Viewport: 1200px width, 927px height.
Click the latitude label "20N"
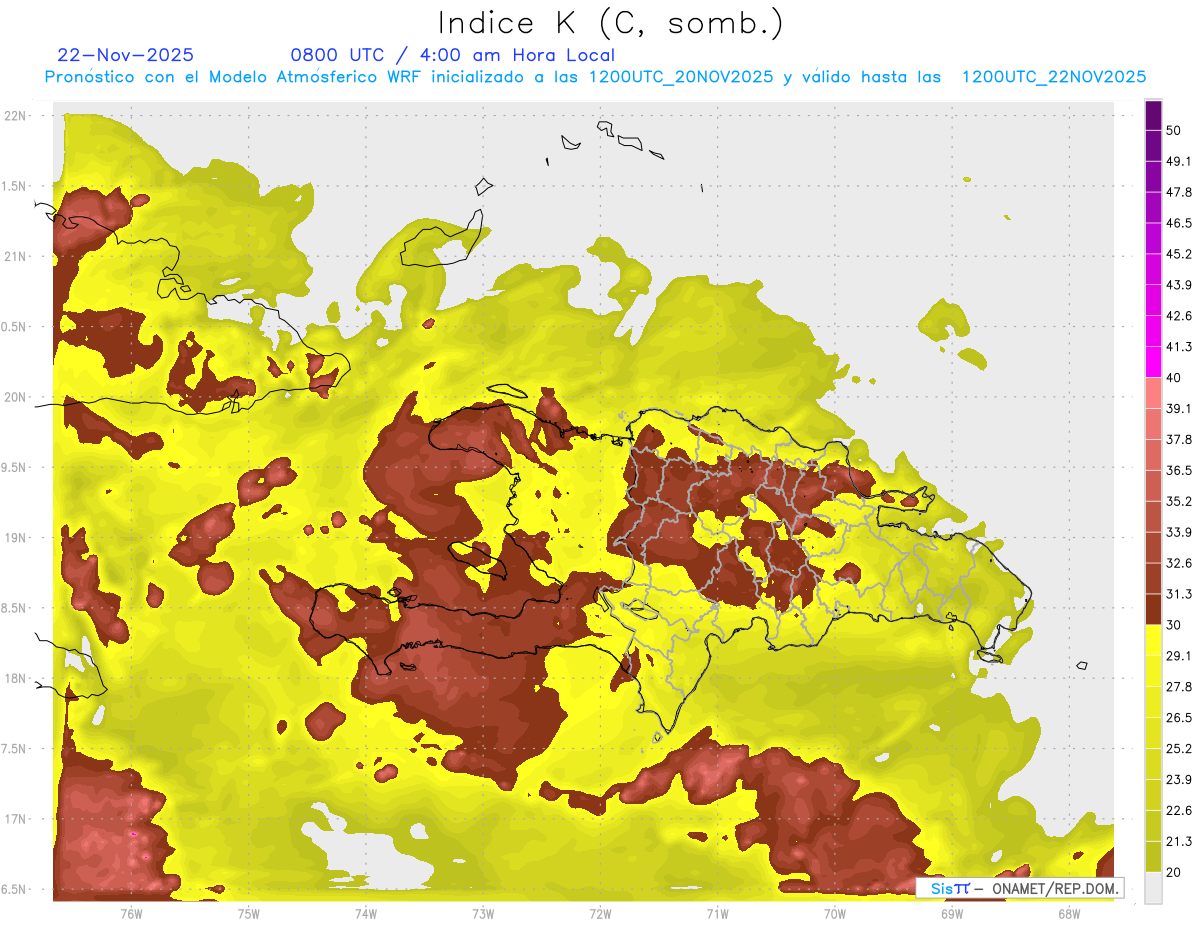point(15,398)
